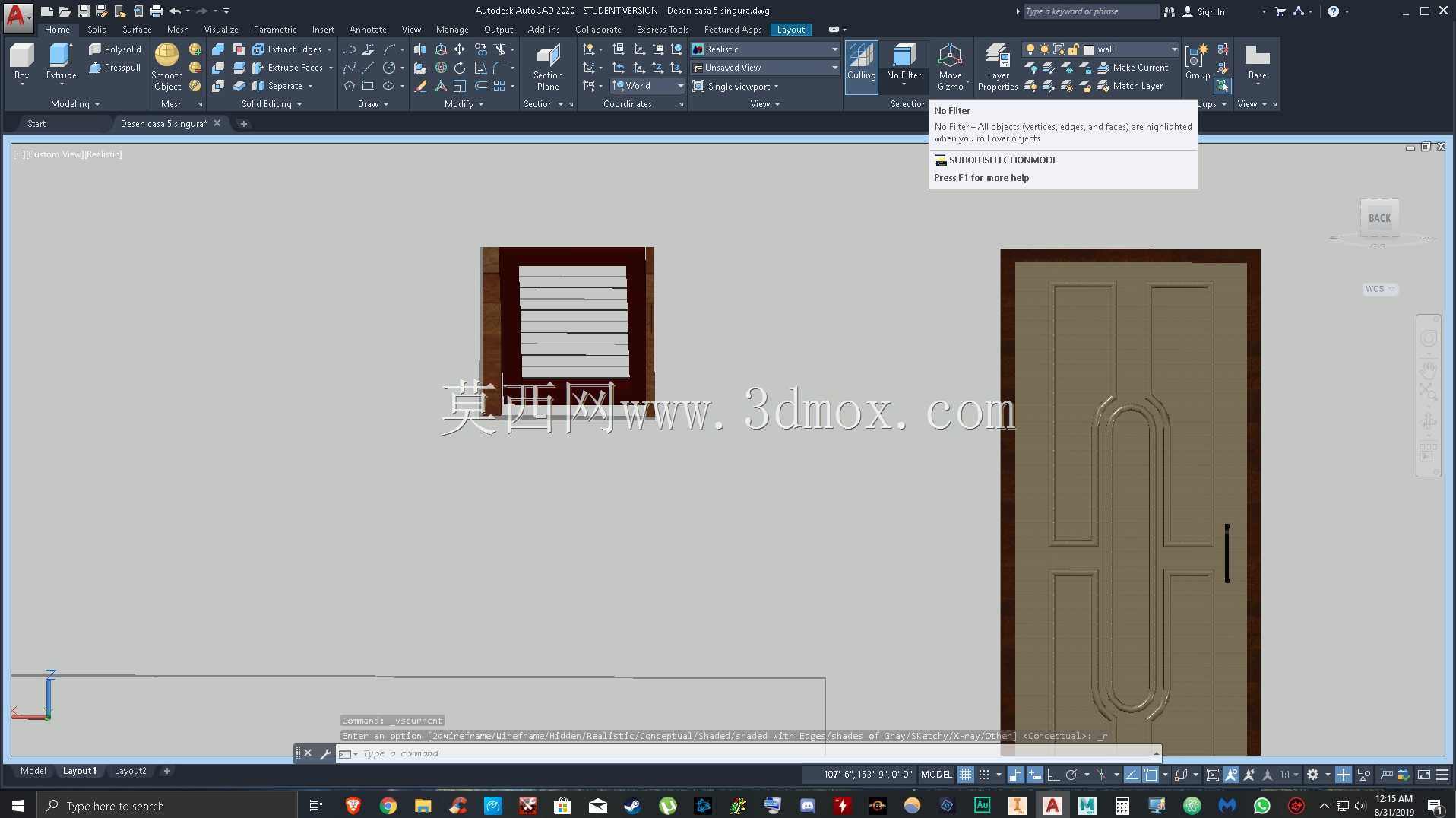The image size is (1456, 818).
Task: Expand the Modeling panel
Action: pos(75,104)
